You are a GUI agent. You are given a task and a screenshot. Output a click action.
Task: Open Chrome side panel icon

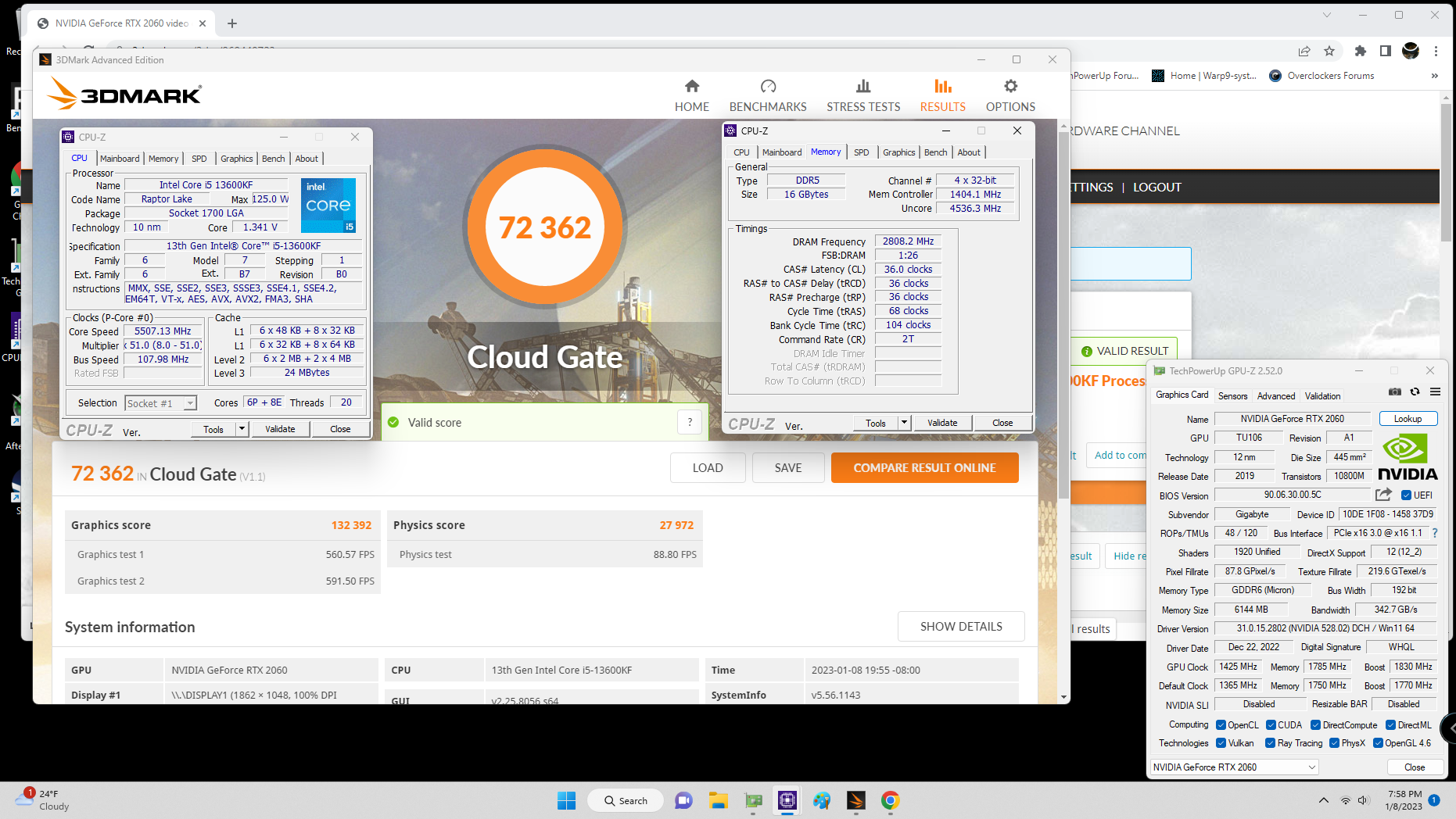point(1386,51)
